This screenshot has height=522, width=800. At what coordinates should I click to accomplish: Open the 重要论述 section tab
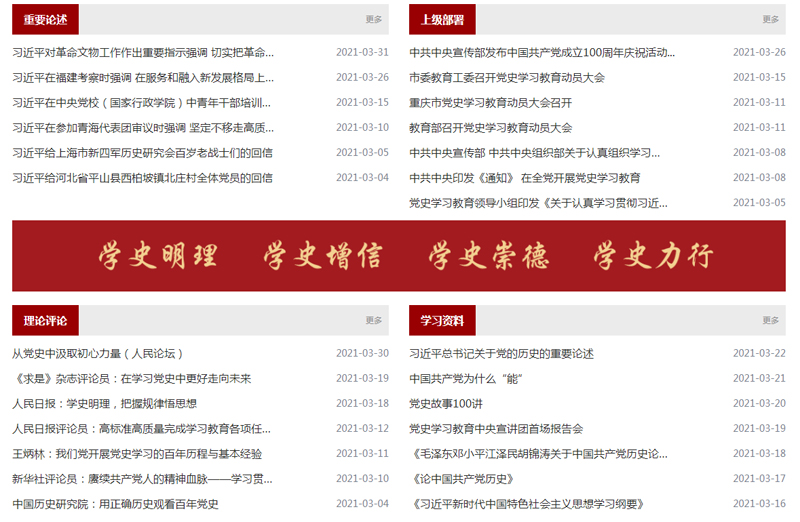[x=45, y=19]
